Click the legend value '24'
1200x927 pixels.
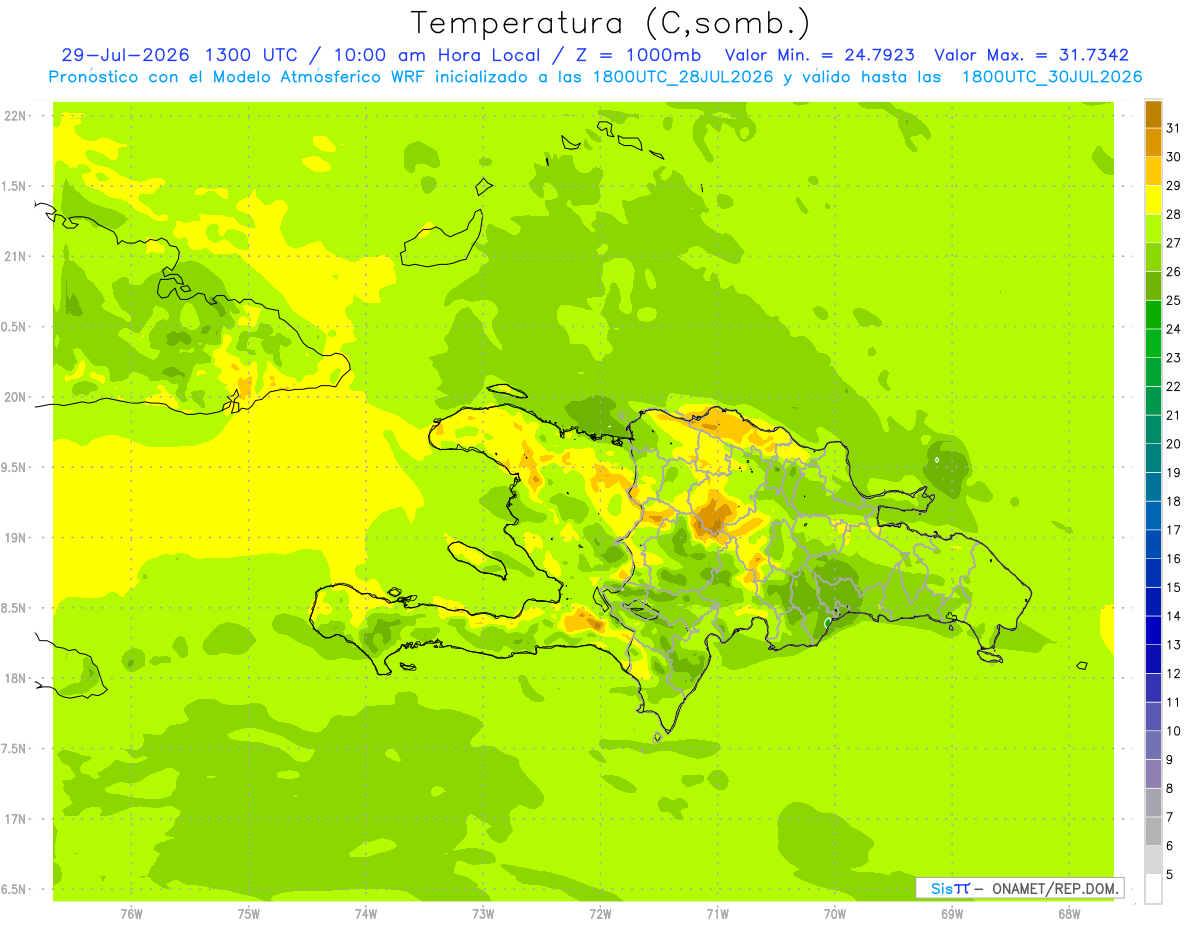pos(1174,329)
